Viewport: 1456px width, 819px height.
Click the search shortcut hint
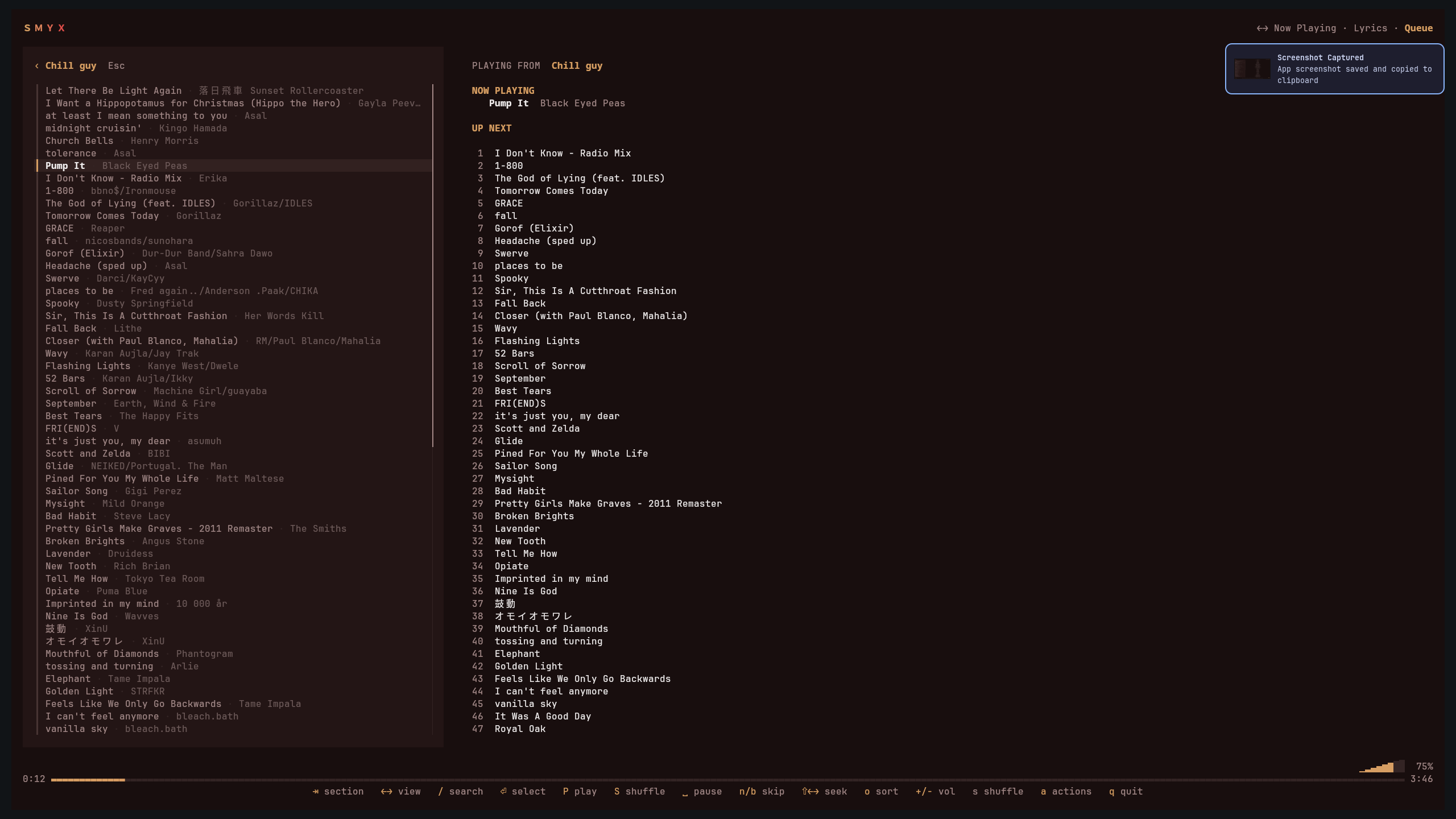tap(461, 792)
